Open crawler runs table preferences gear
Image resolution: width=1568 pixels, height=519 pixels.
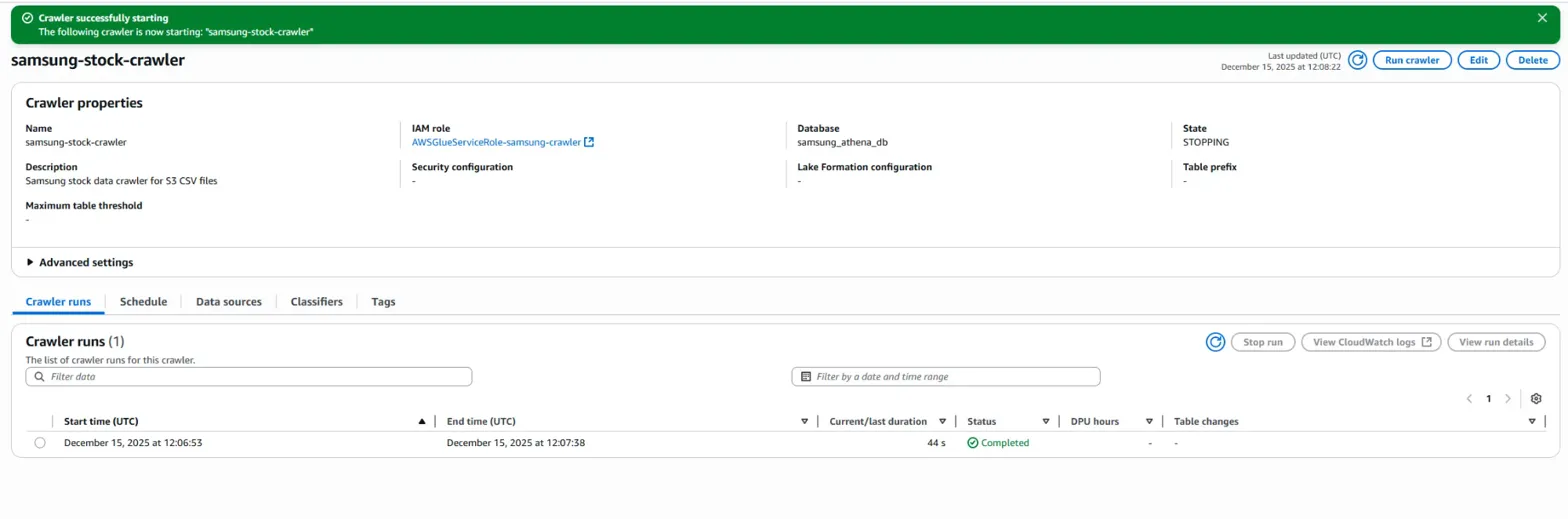tap(1537, 398)
